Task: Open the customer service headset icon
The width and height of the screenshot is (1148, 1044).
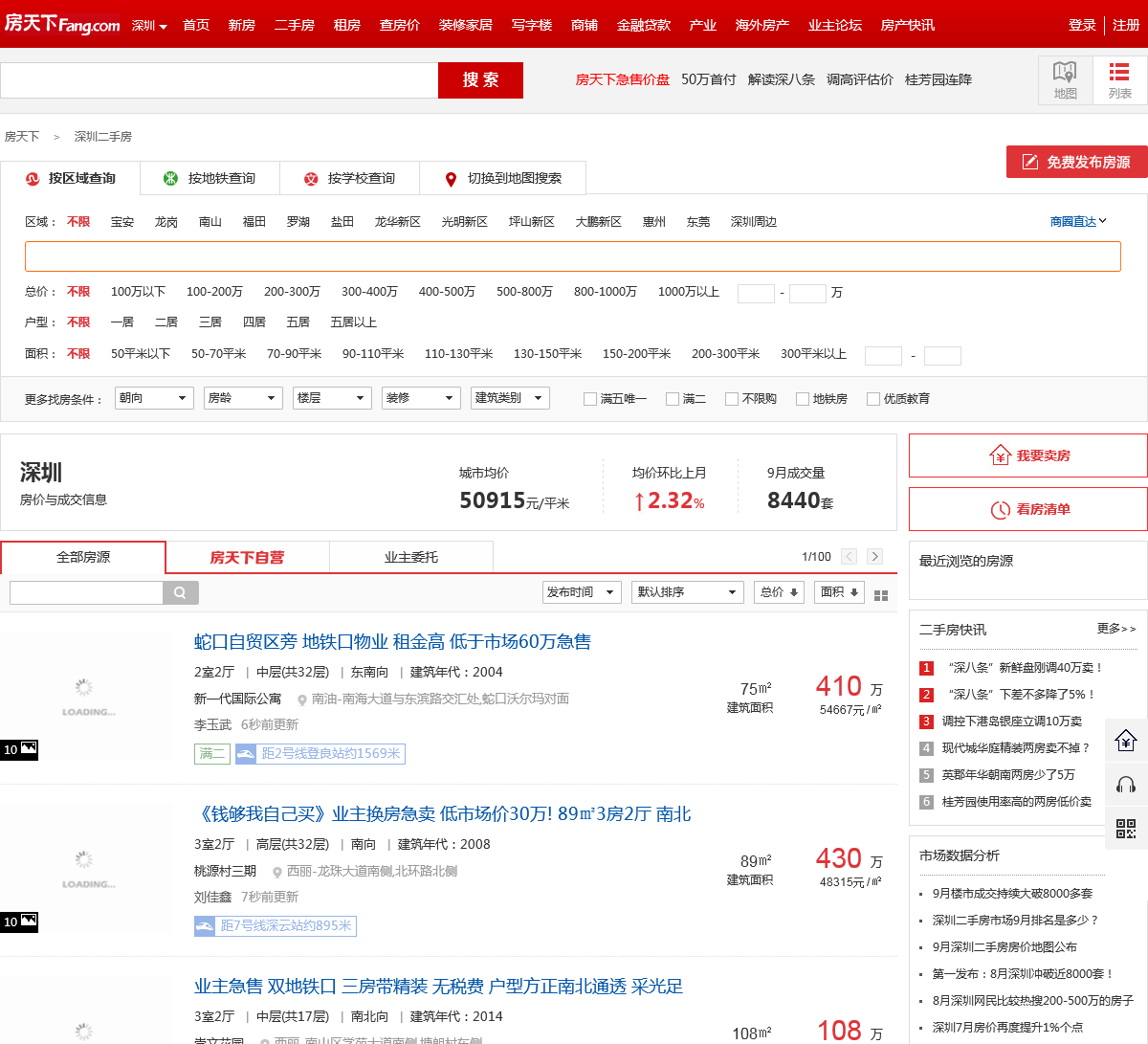Action: pos(1126,784)
